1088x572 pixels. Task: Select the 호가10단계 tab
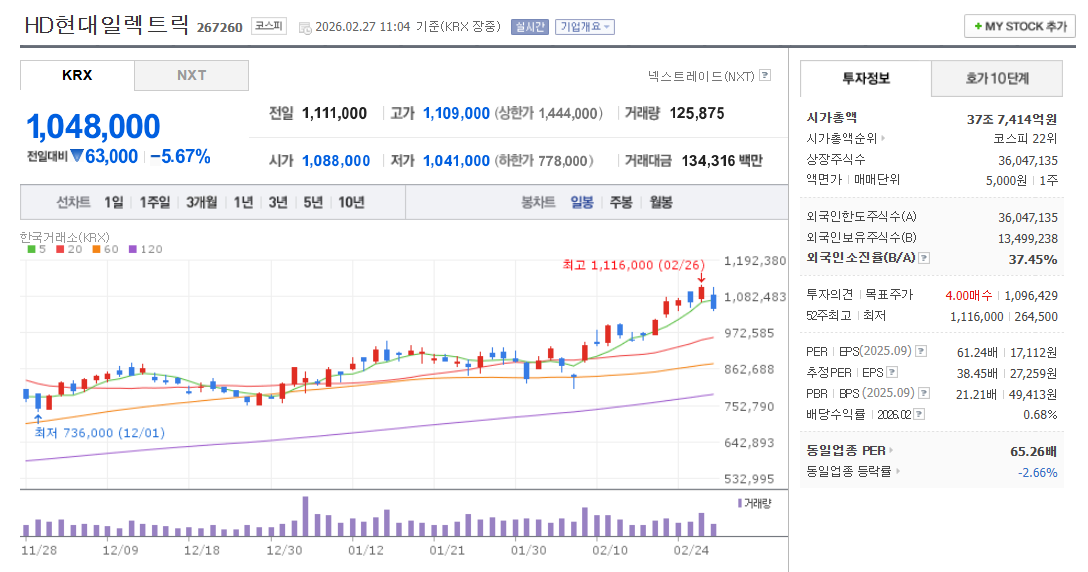996,78
